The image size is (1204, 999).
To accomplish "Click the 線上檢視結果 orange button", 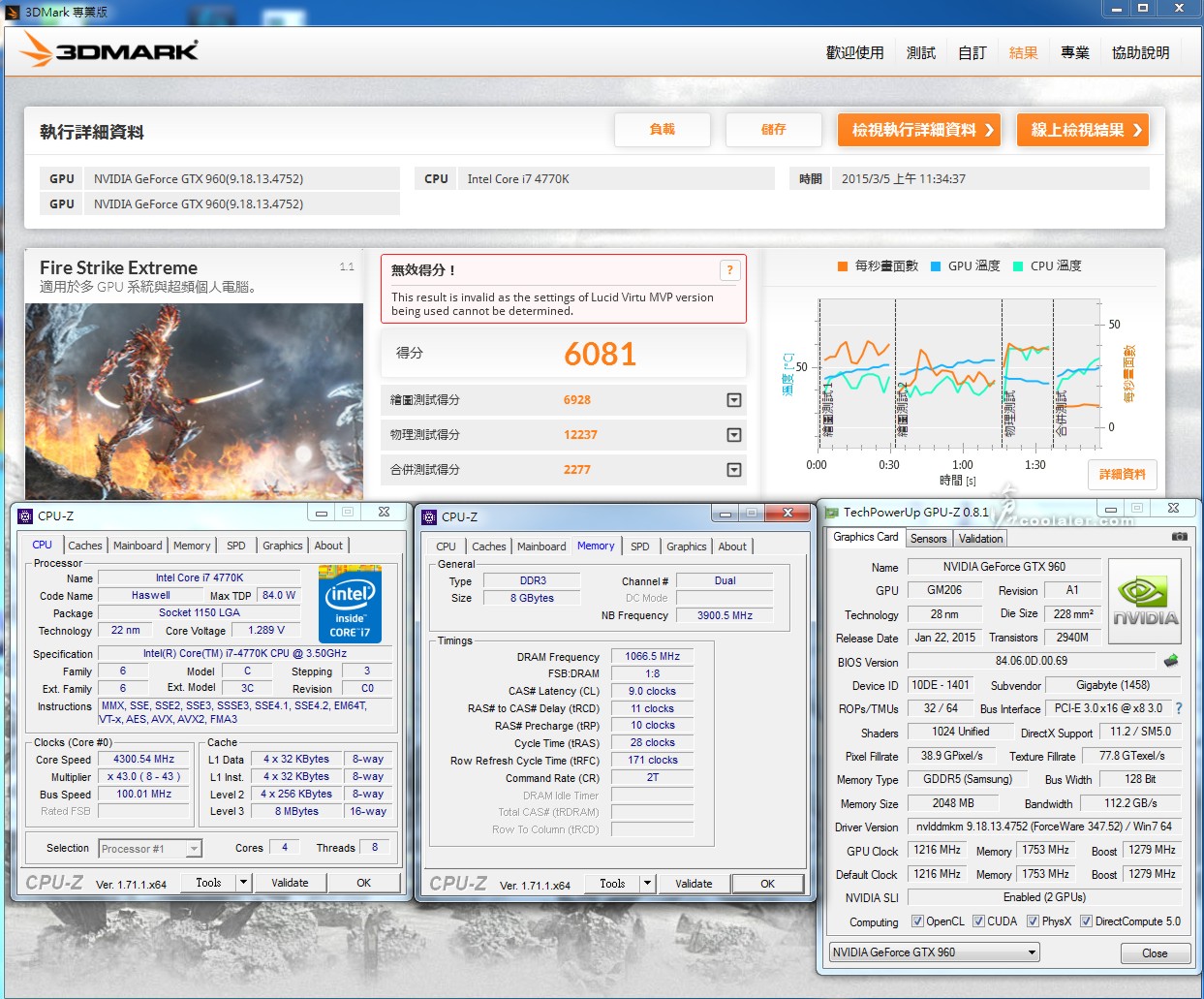I will coord(1083,130).
